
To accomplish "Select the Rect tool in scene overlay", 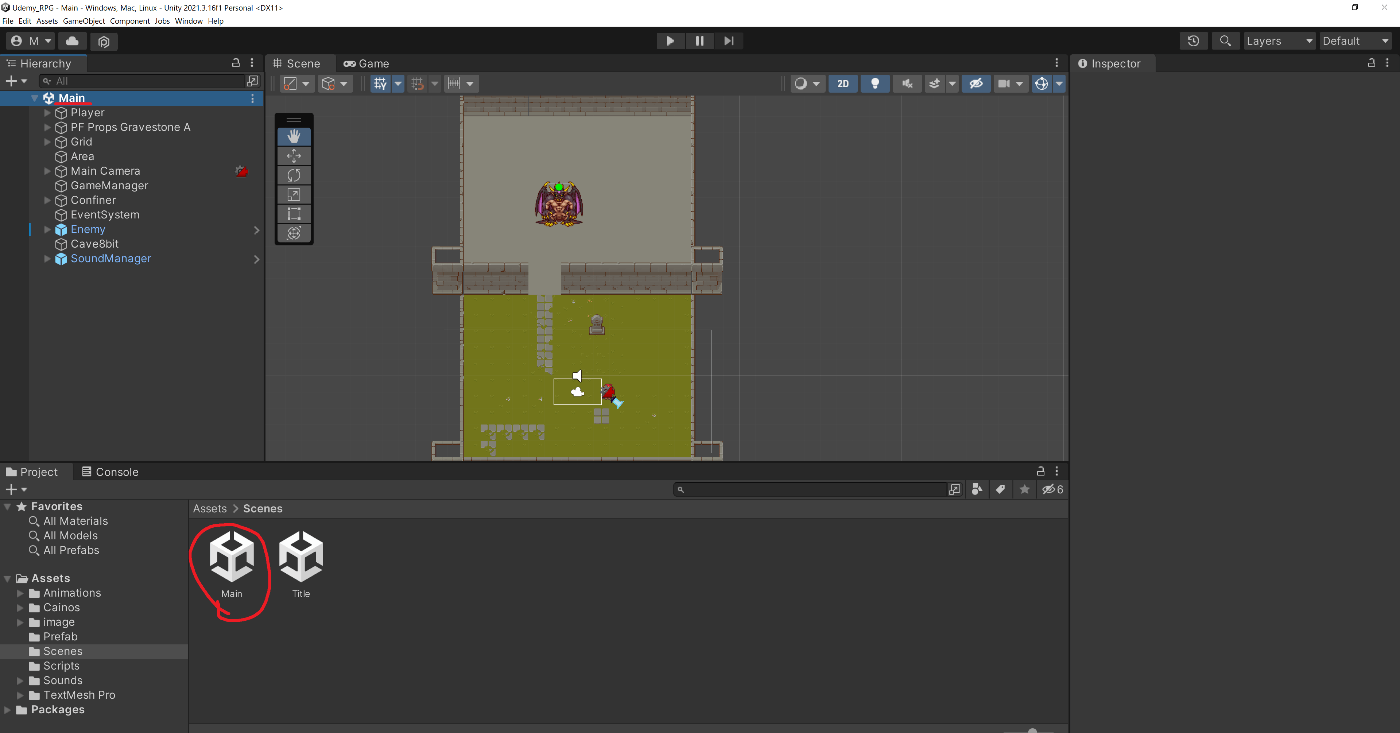I will [294, 213].
